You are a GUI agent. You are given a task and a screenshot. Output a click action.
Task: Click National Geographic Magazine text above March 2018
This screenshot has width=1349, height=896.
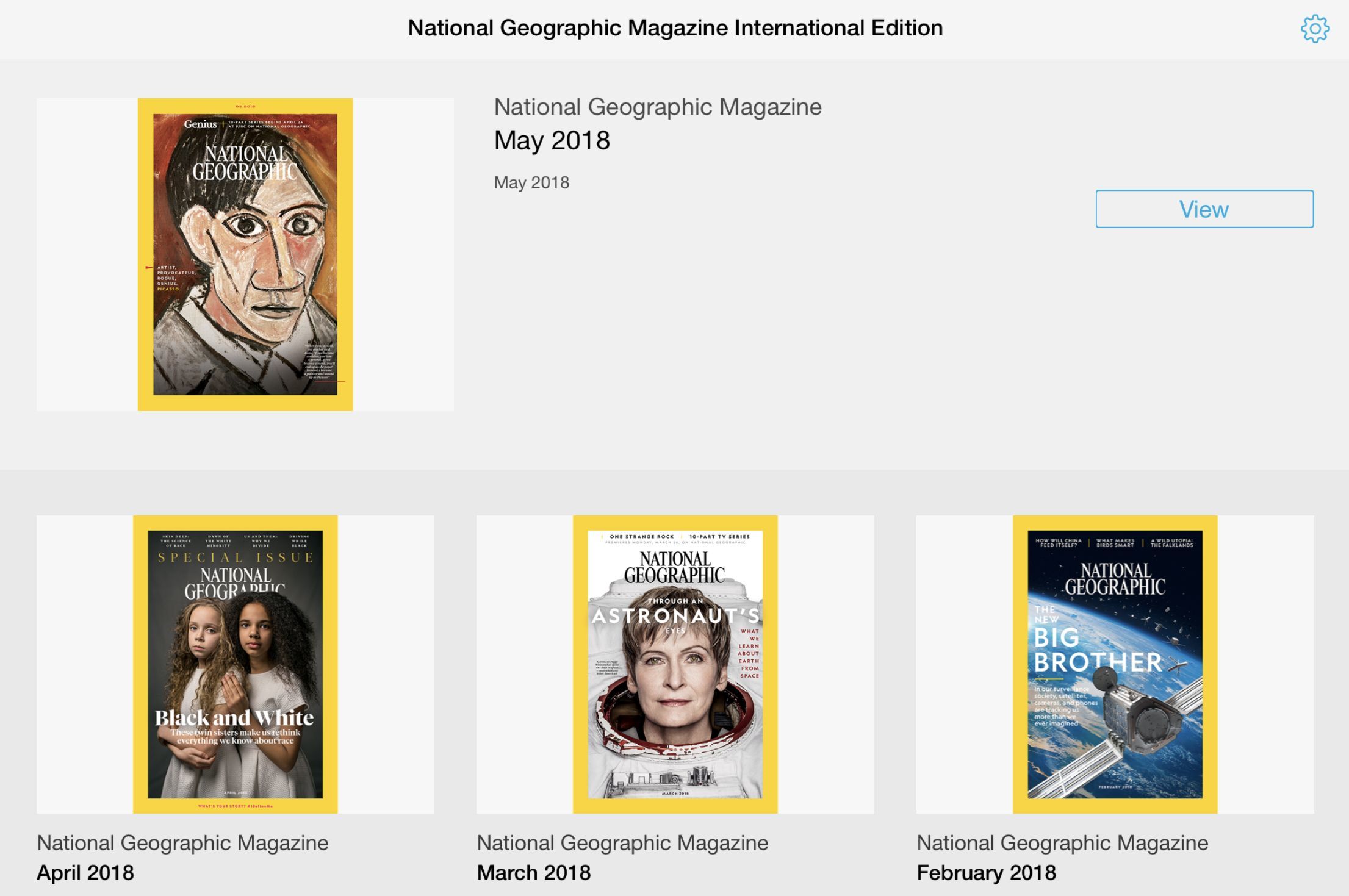622,843
